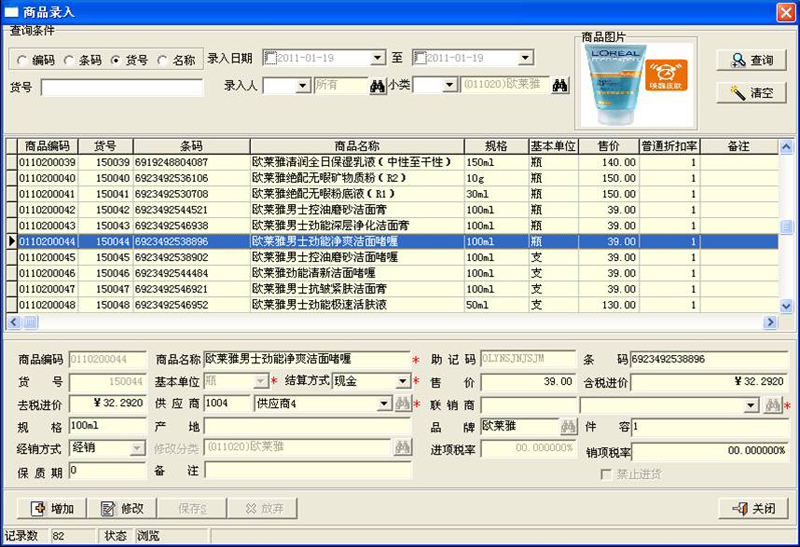Image resolution: width=800 pixels, height=547 pixels.
Task: Open the 基本单位 dropdown in detail form
Action: [x=261, y=381]
